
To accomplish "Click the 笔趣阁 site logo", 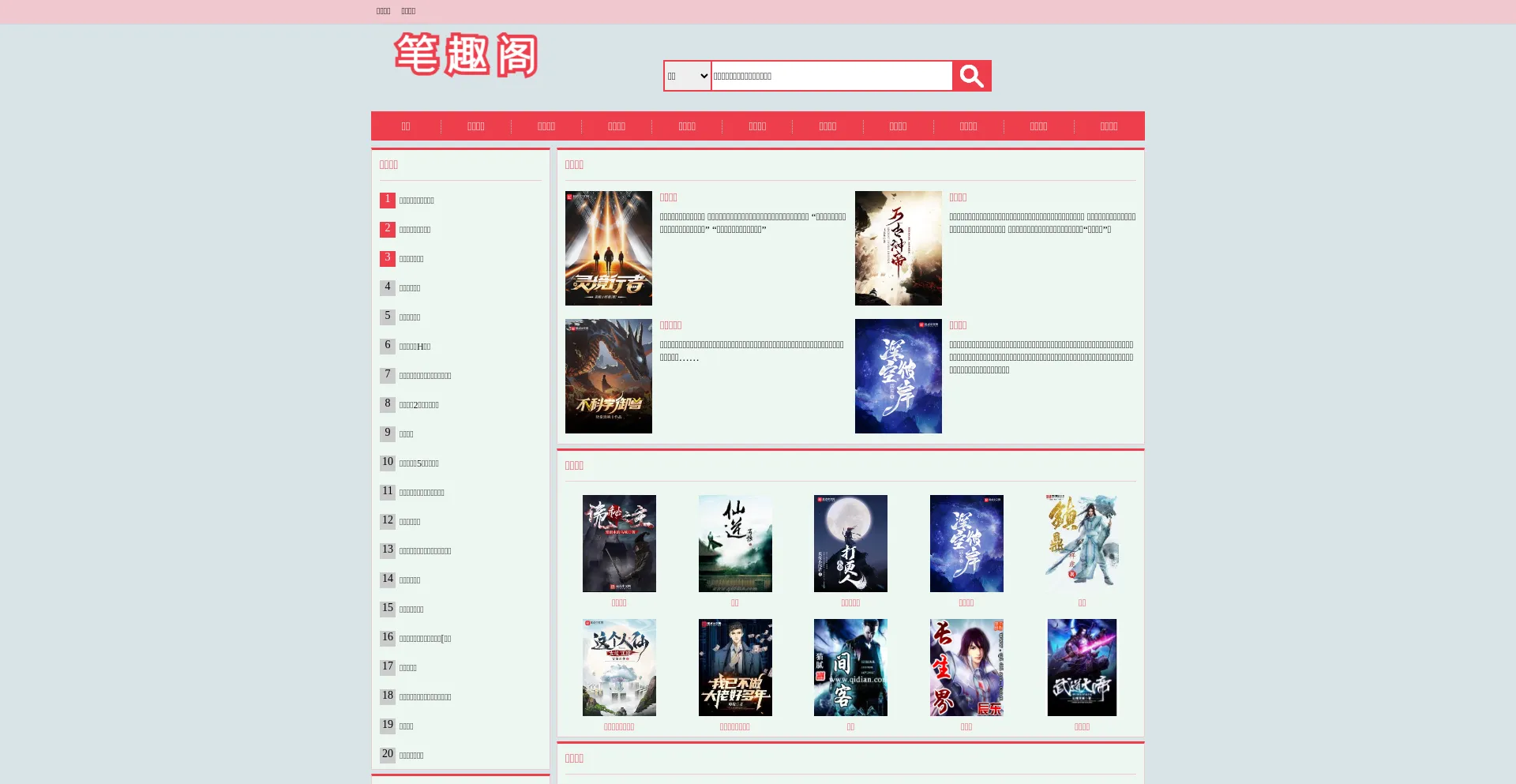I will [466, 55].
